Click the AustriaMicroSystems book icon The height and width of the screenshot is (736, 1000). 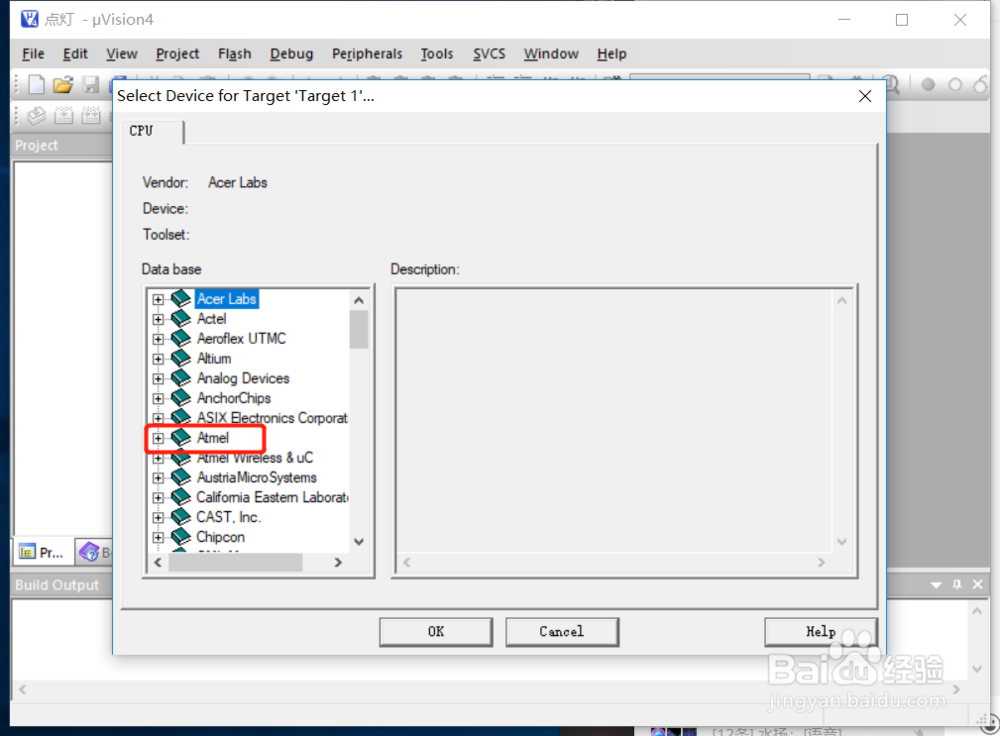[181, 477]
